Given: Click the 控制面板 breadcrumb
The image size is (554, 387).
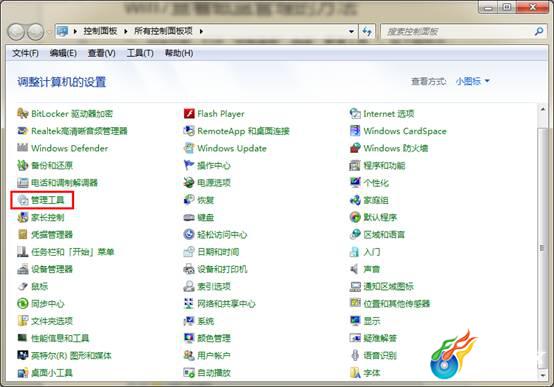Looking at the screenshot, I should pos(100,31).
